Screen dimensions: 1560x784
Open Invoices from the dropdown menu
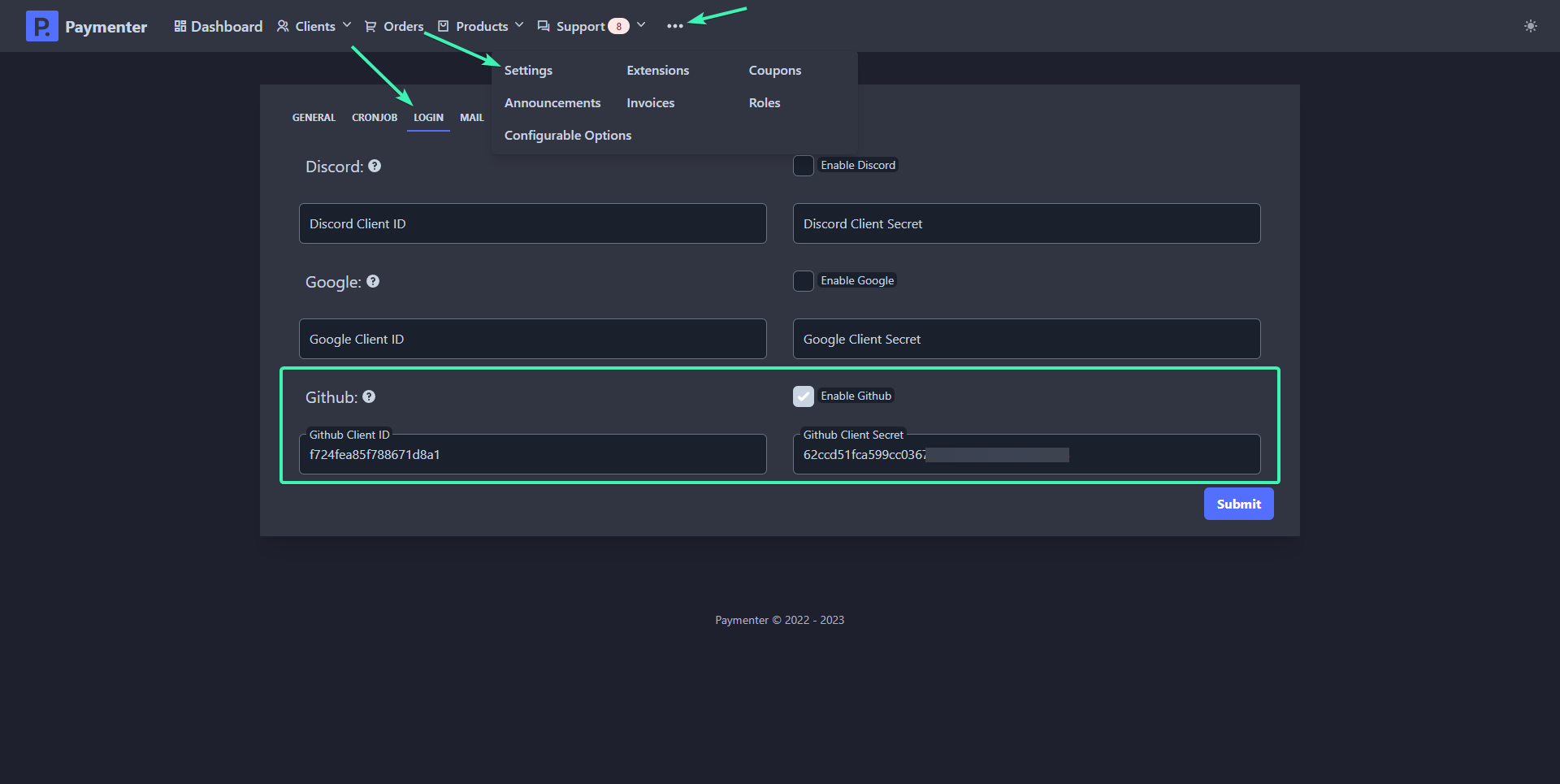point(651,103)
